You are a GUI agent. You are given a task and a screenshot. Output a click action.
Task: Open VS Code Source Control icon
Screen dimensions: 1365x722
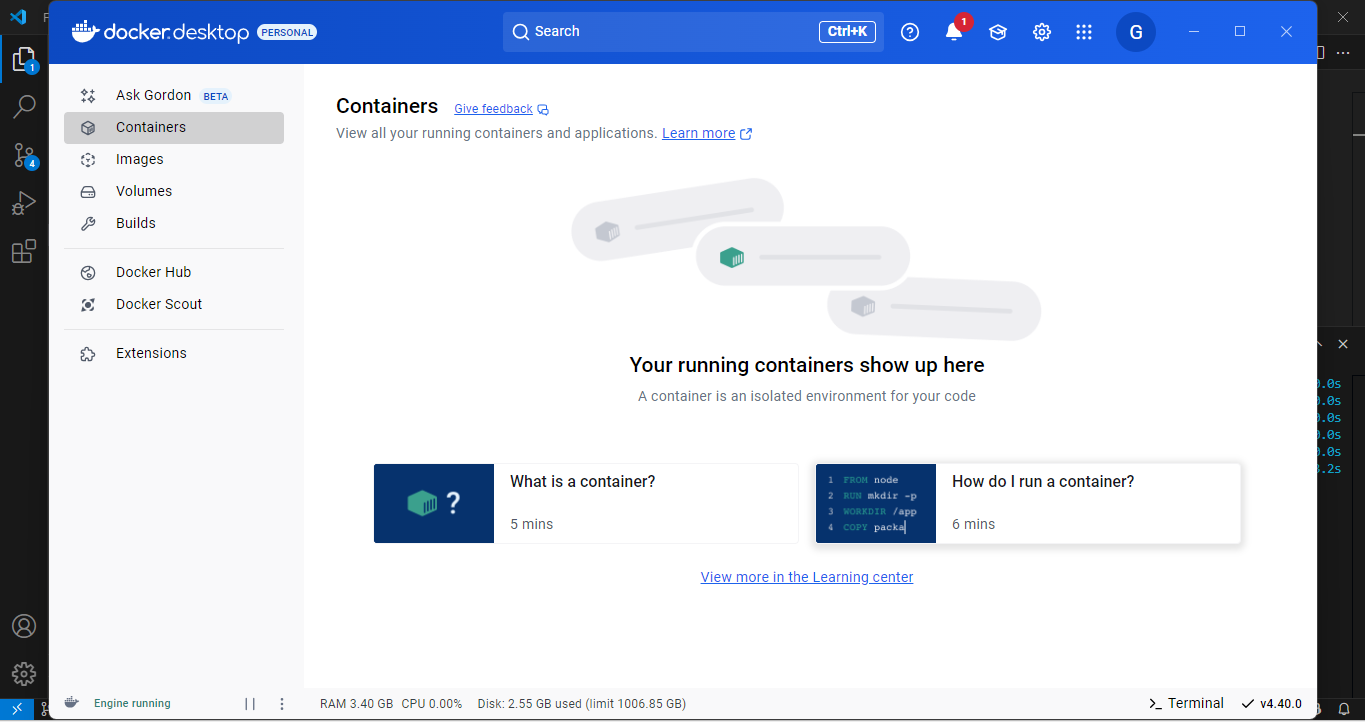pyautogui.click(x=24, y=155)
